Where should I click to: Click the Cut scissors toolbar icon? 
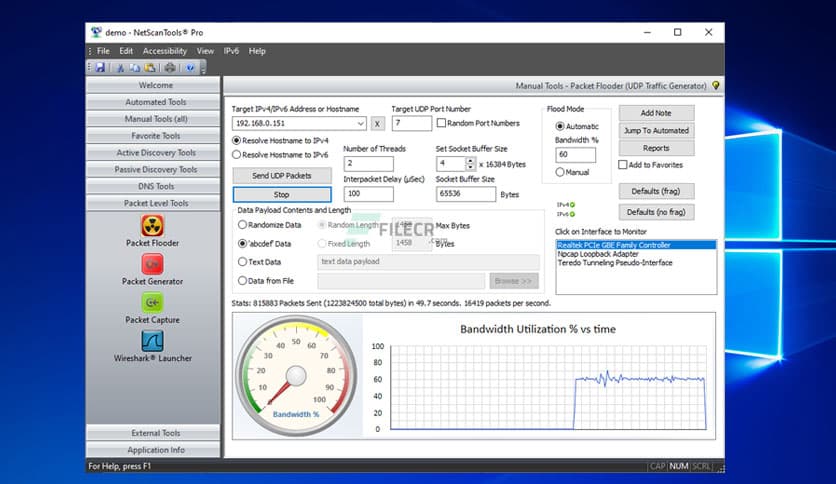point(120,68)
